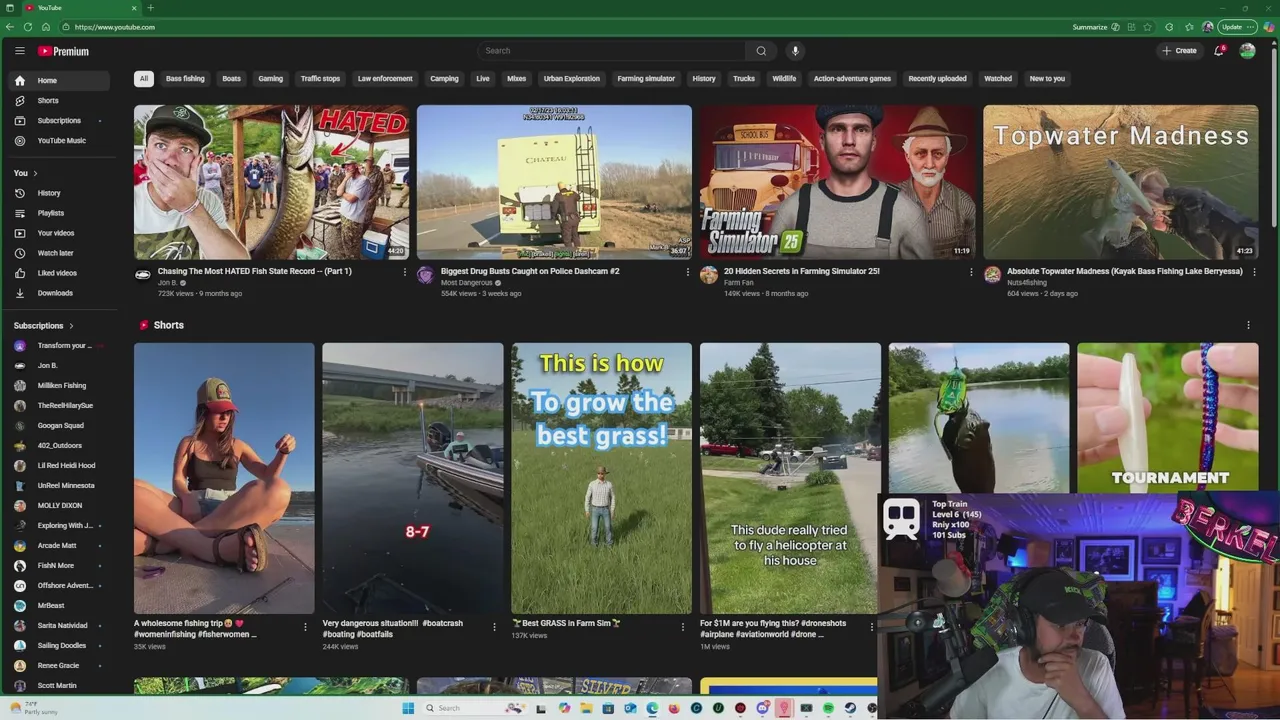Close the YouTube browser tab

[134, 8]
